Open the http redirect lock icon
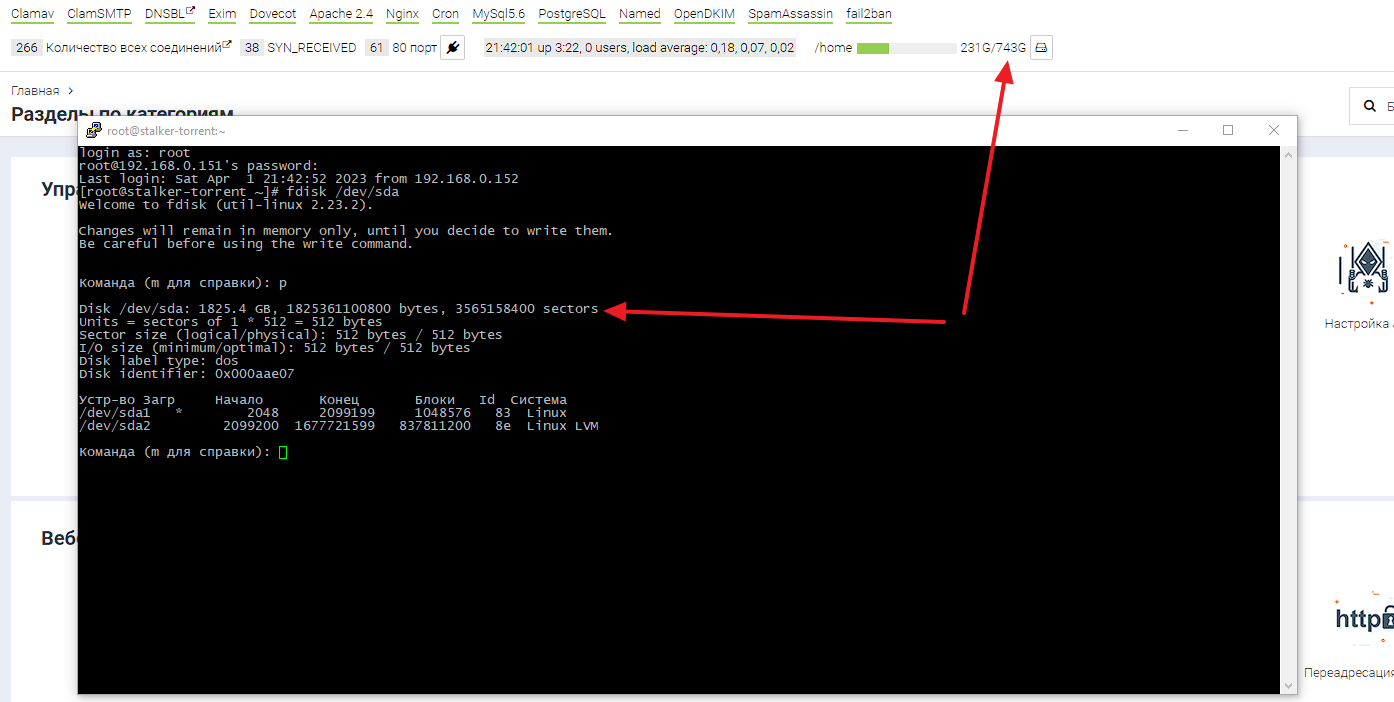This screenshot has width=1394, height=702. (1364, 618)
